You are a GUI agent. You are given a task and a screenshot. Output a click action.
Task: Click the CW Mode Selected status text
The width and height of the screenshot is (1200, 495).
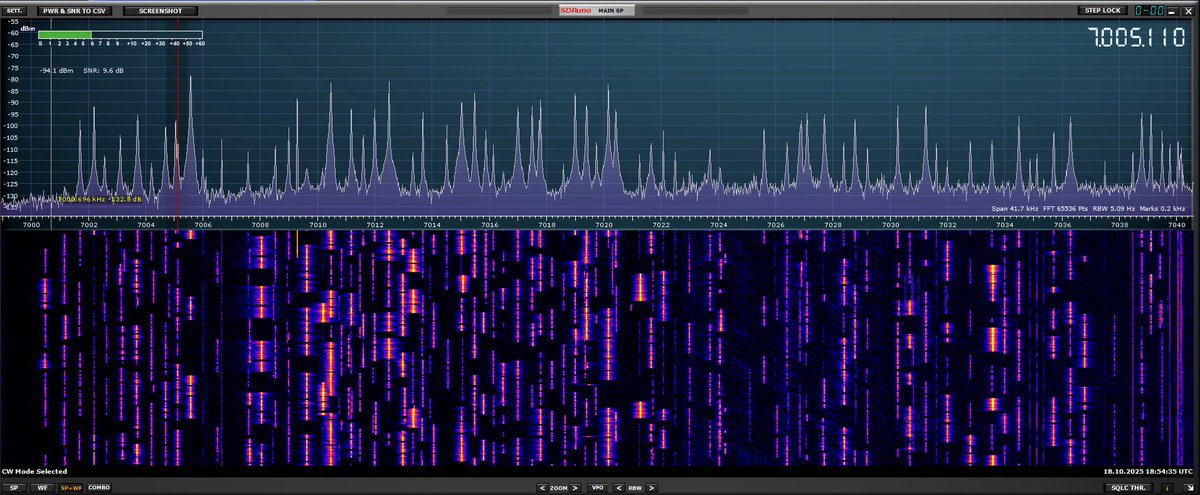point(35,471)
